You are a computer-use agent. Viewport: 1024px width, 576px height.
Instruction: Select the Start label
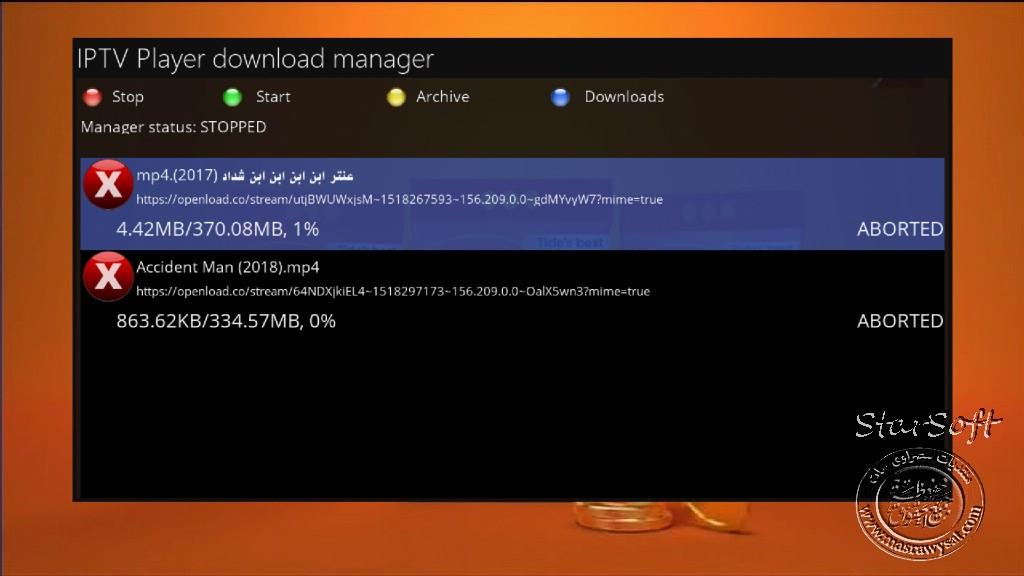[x=273, y=97]
